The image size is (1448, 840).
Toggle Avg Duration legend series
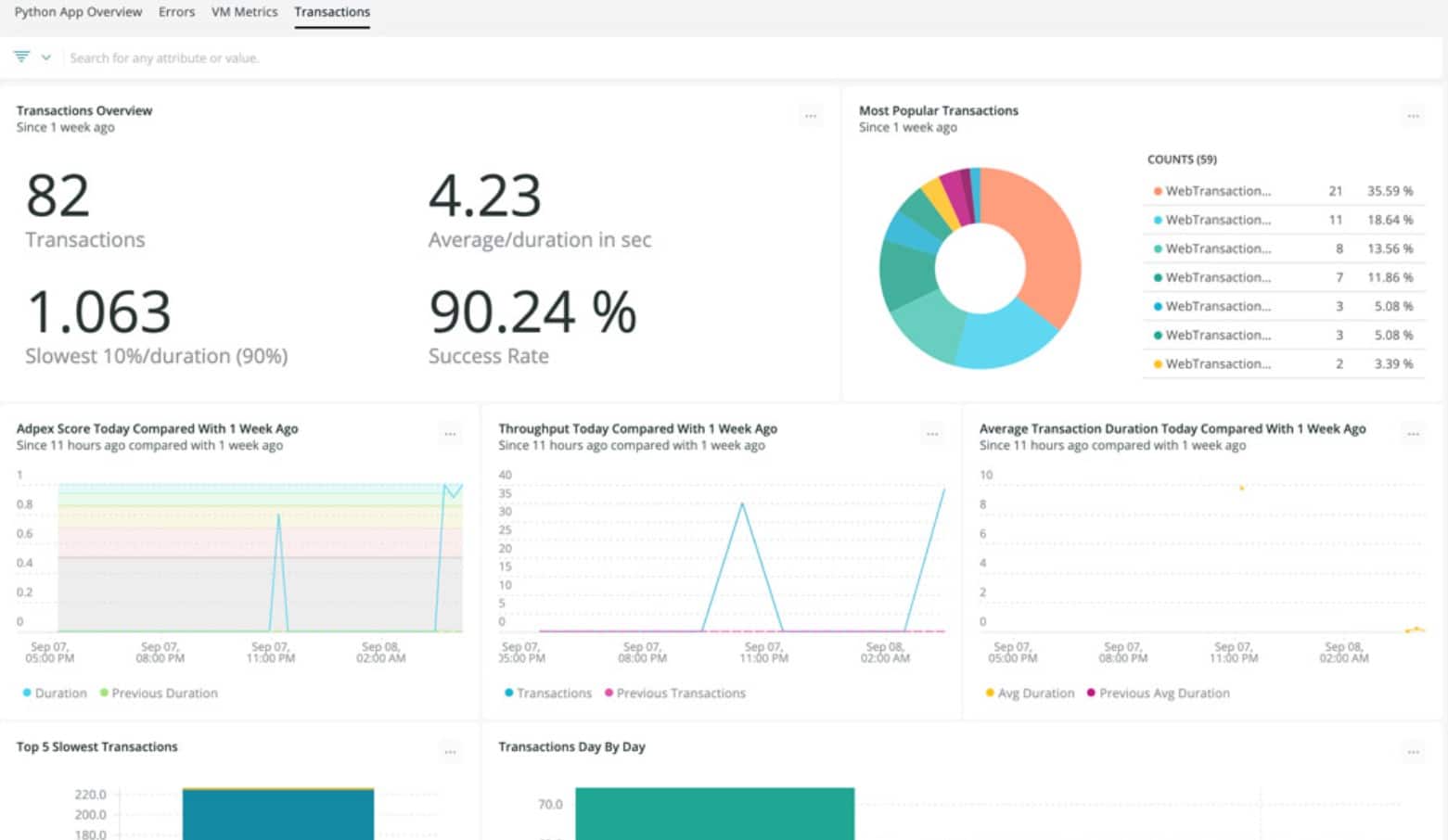1030,693
